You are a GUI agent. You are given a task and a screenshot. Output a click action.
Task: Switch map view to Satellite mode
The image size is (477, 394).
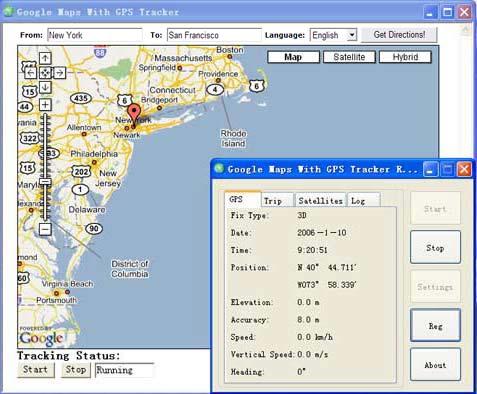(x=349, y=57)
